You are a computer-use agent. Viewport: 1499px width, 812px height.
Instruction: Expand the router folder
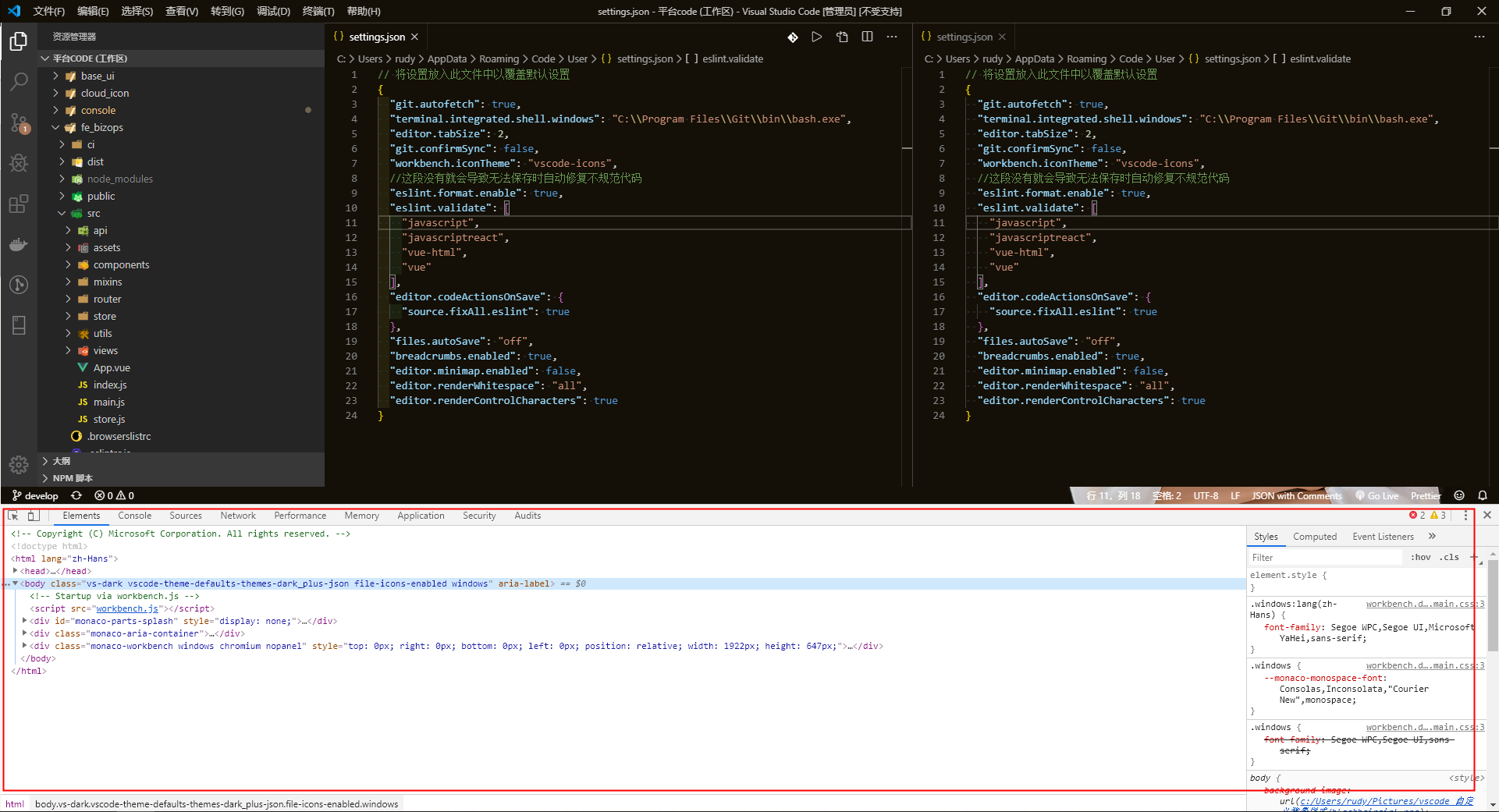point(69,299)
